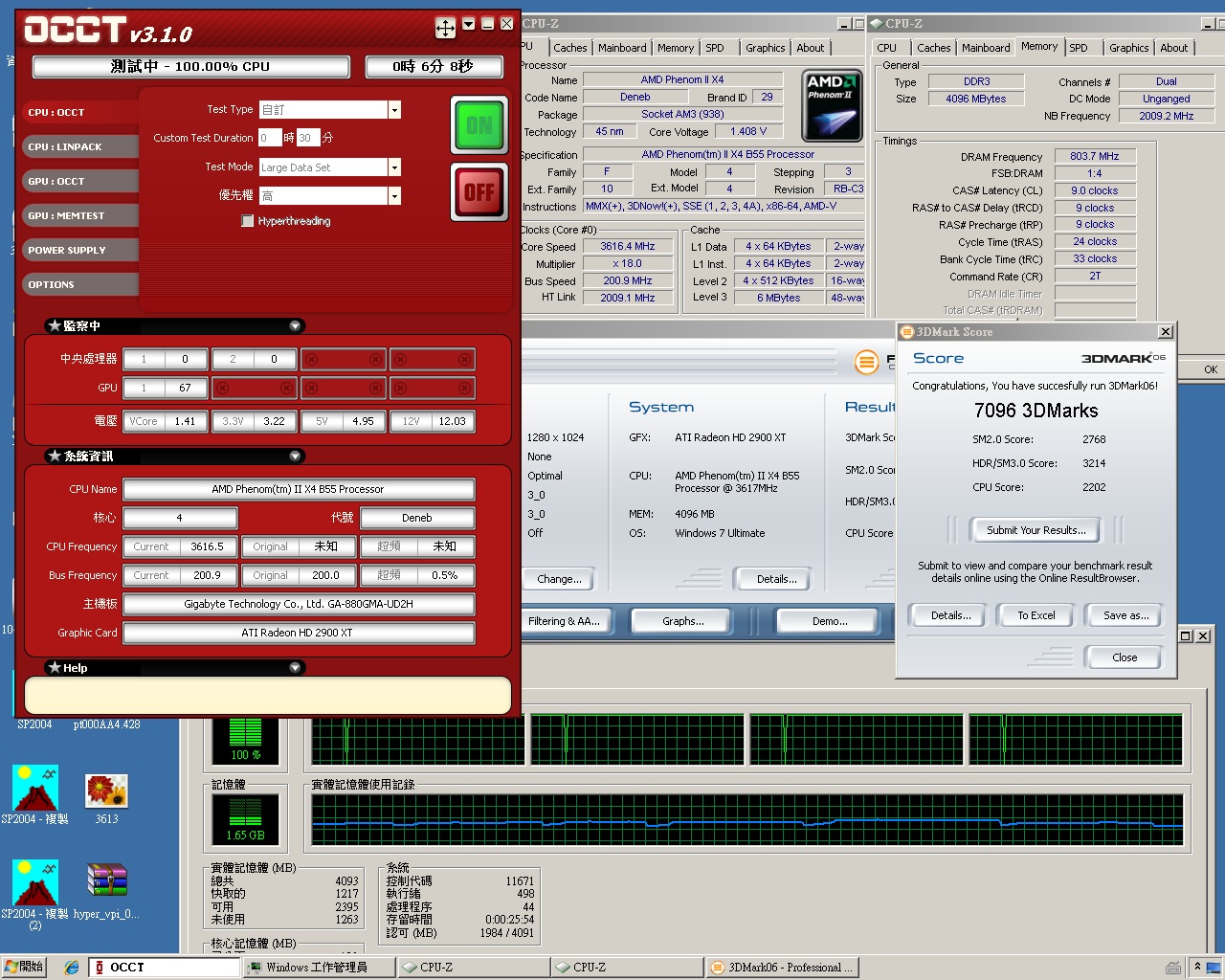Click the 7096 3DMarks score text

[1036, 411]
